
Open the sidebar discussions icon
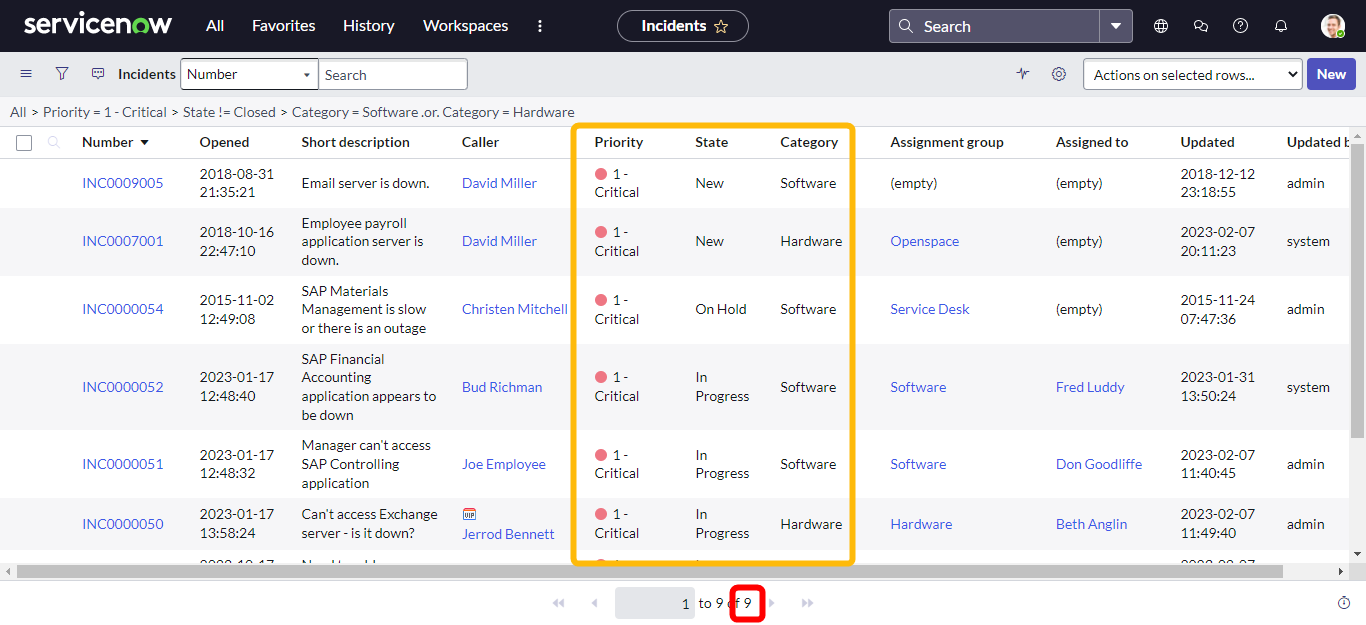[x=1200, y=25]
